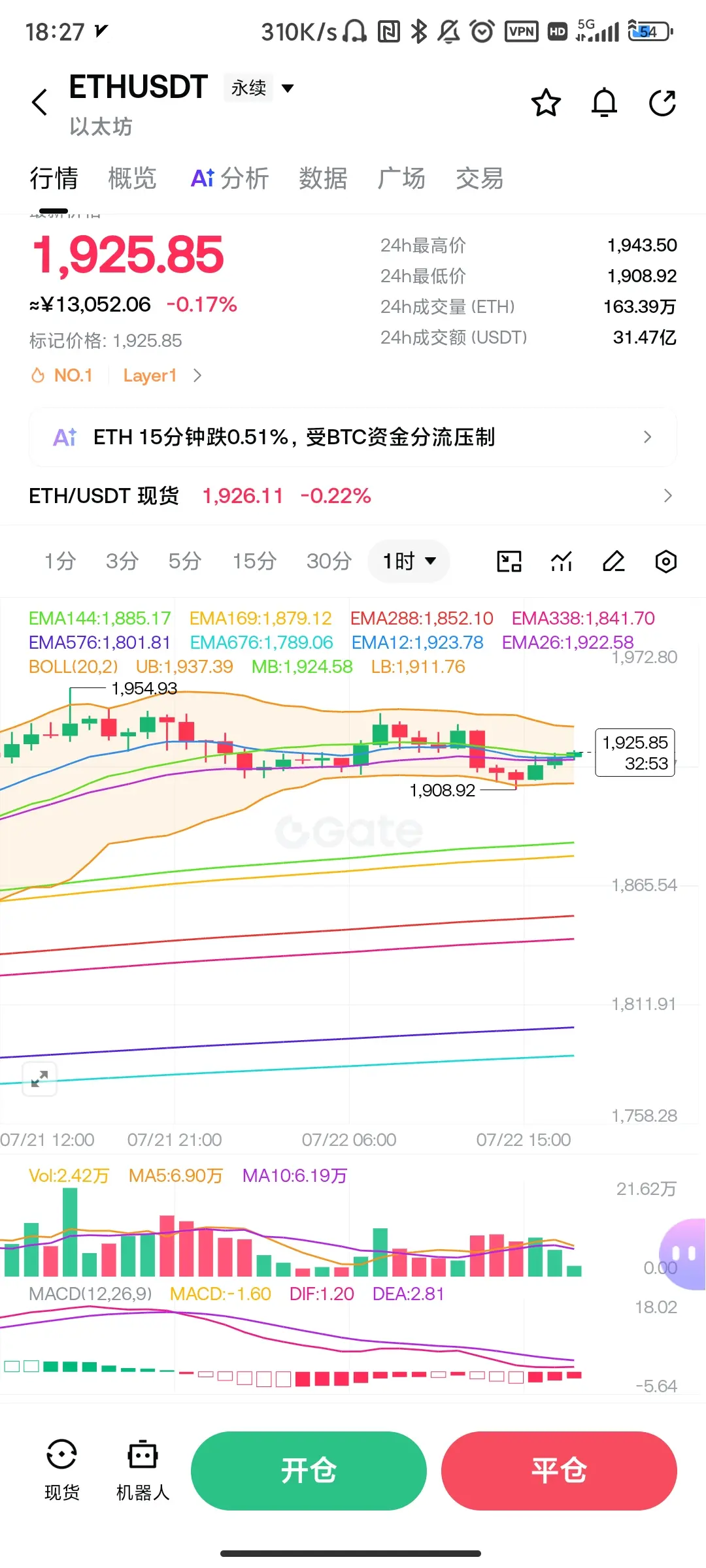Open the Layer1 category tag
The height and width of the screenshot is (1568, 706).
click(x=150, y=376)
